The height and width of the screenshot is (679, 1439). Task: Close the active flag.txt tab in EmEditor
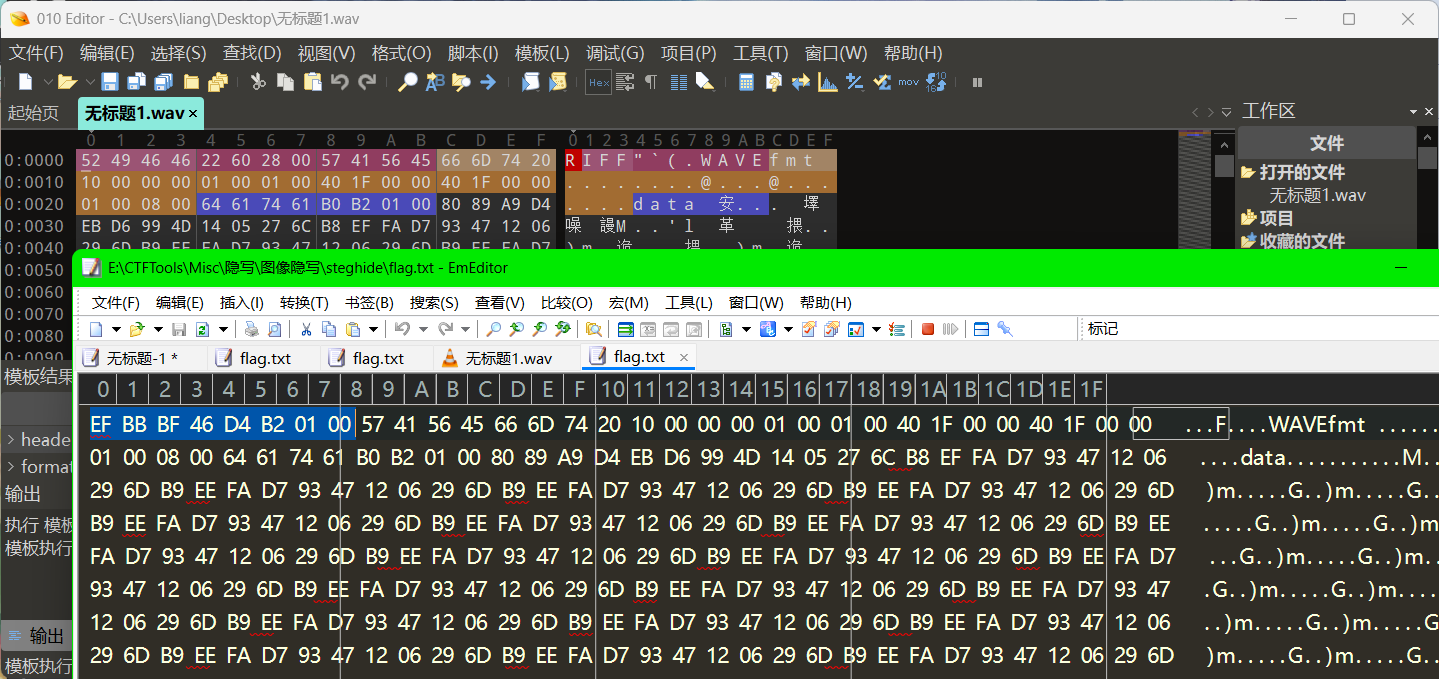coord(684,357)
